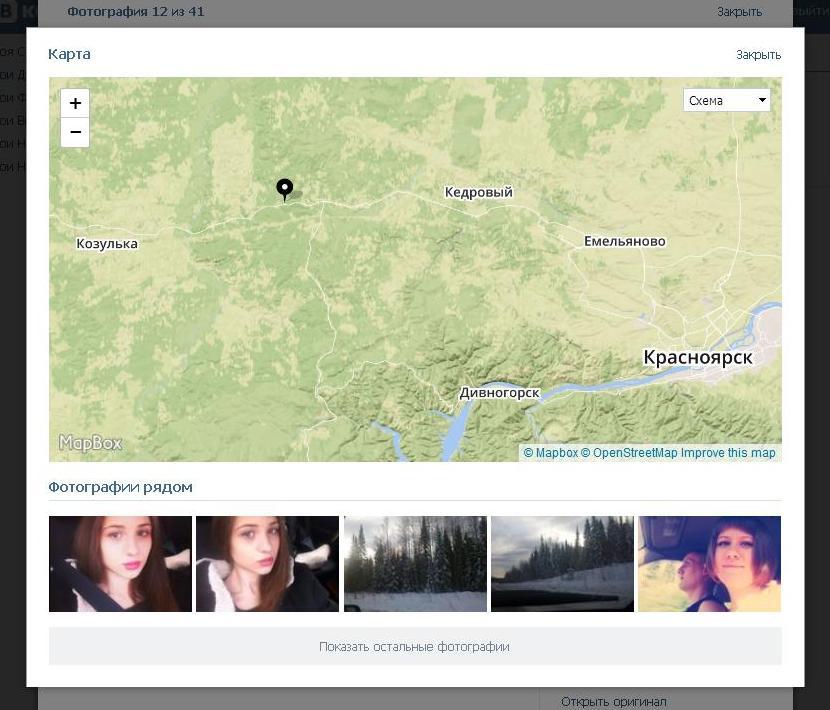Open the © Mapbox attribution link
This screenshot has height=710, width=830.
pyautogui.click(x=551, y=453)
